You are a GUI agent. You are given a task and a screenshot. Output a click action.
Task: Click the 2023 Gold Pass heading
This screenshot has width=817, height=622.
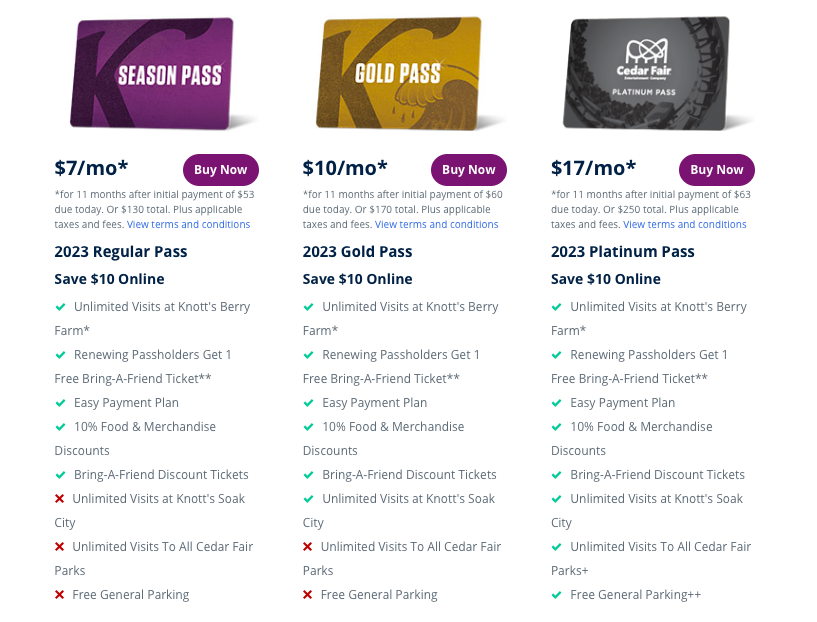click(x=357, y=252)
